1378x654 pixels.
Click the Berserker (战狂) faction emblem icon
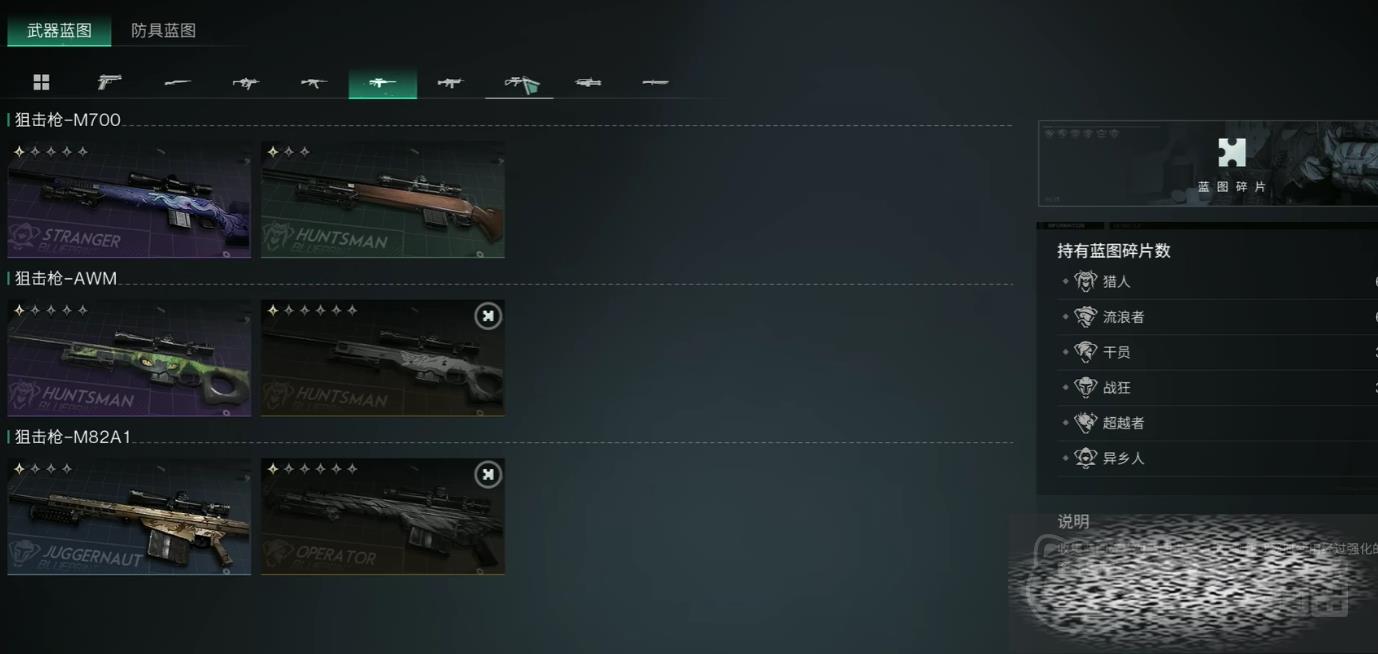(x=1086, y=387)
